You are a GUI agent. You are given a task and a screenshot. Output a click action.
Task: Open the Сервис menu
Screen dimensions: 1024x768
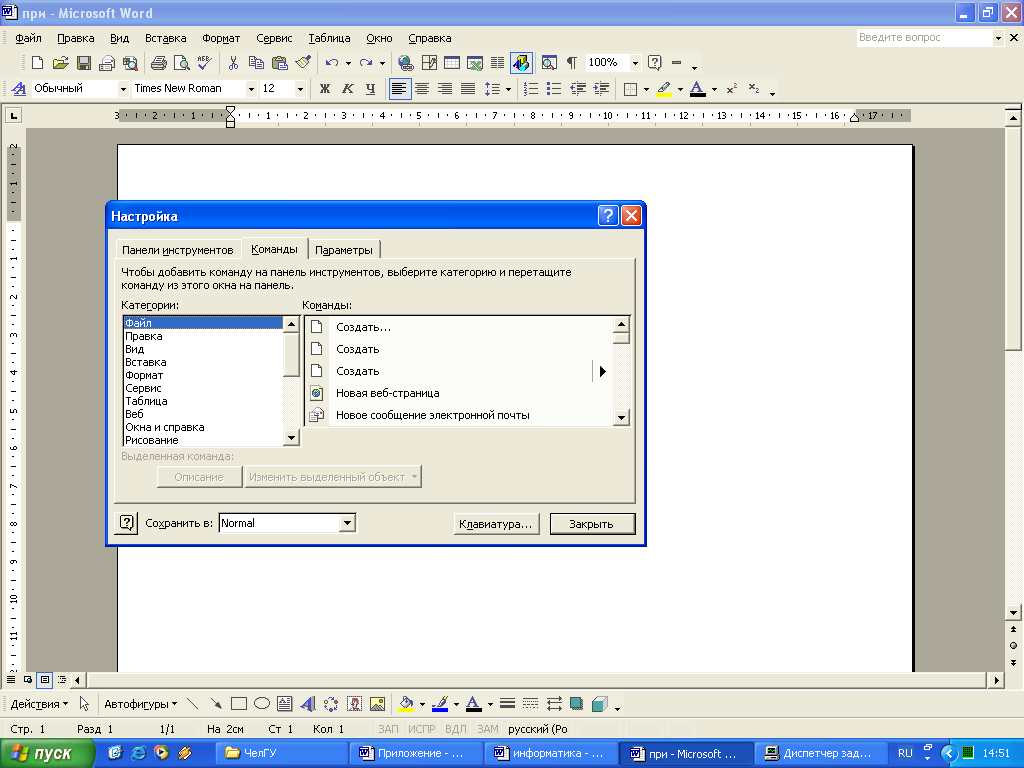pos(274,38)
